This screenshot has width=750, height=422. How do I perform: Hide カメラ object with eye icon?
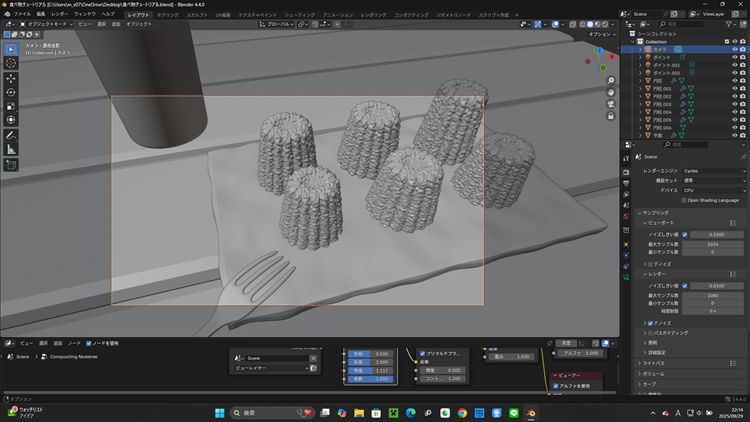735,48
